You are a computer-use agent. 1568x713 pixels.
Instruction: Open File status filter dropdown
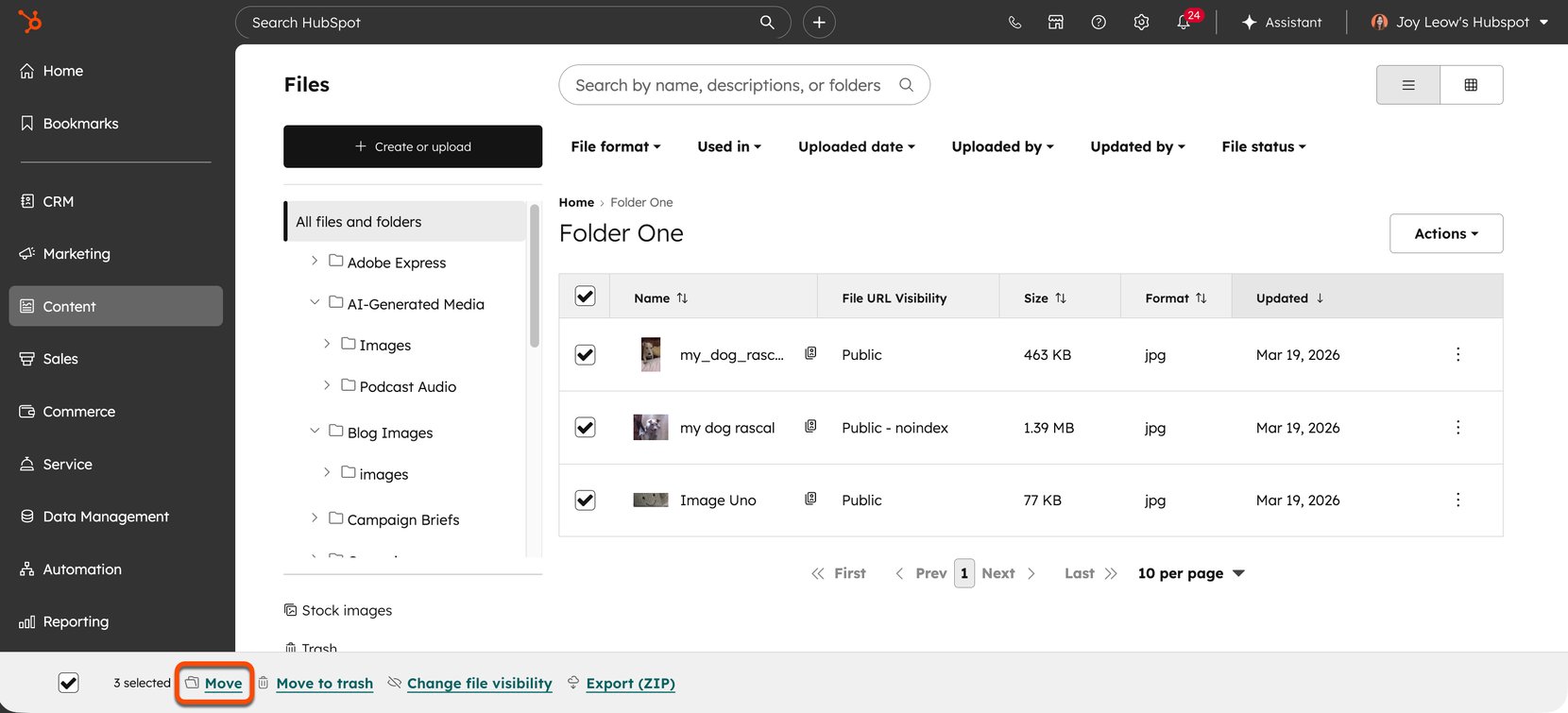click(1264, 146)
